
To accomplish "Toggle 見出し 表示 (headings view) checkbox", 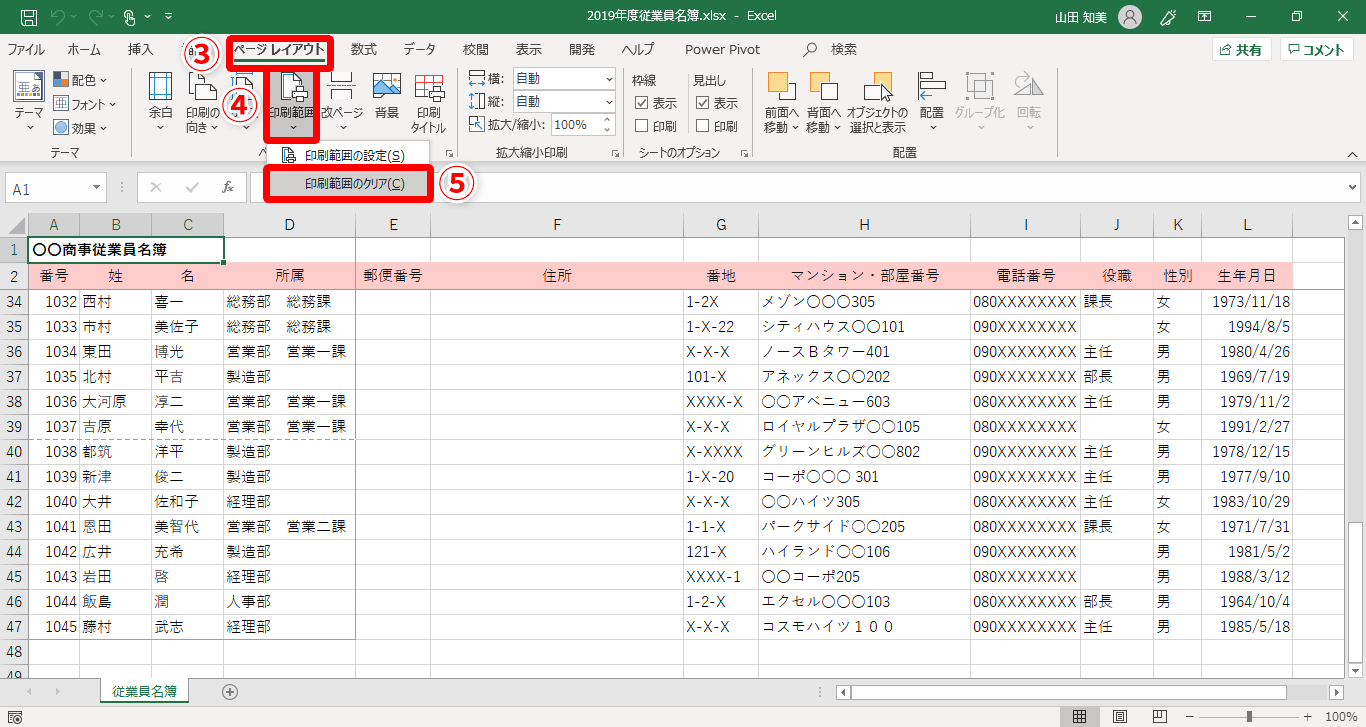I will 703,103.
